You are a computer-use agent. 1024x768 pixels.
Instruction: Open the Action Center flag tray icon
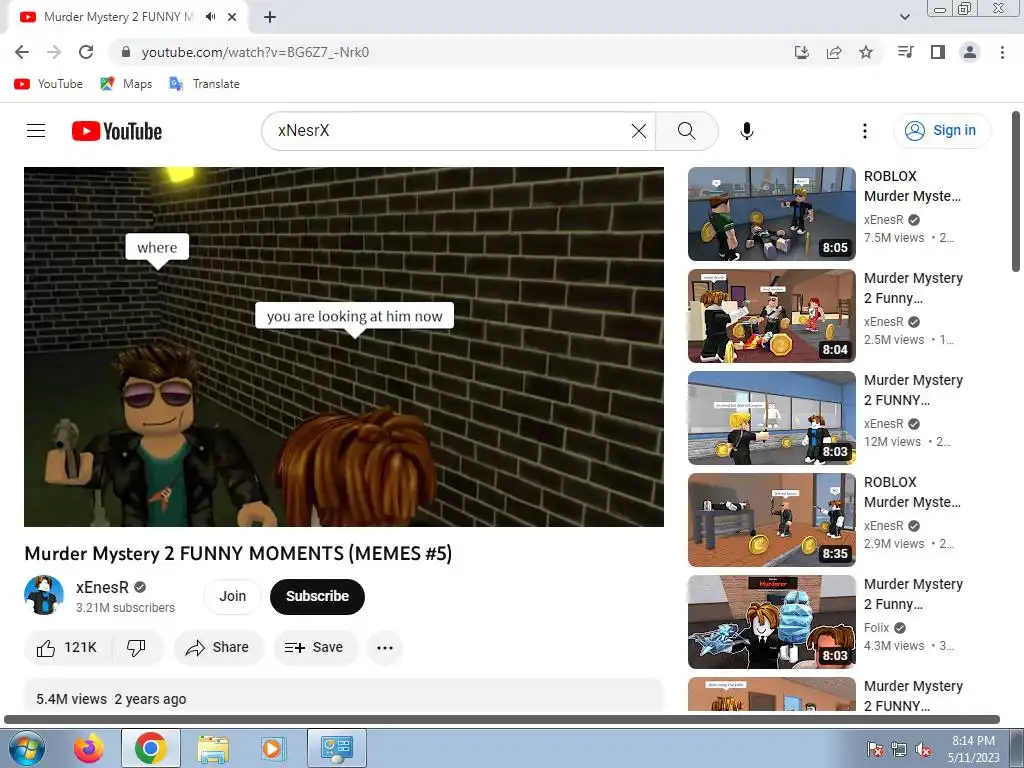click(875, 750)
